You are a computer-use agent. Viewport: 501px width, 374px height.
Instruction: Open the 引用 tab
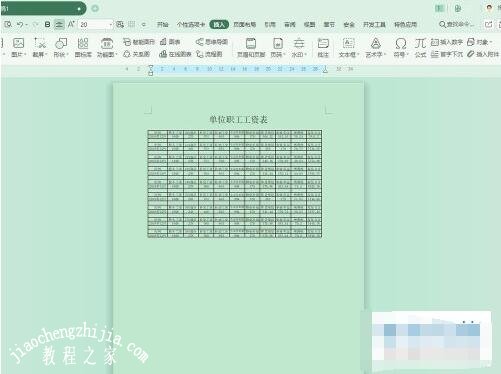tap(270, 24)
